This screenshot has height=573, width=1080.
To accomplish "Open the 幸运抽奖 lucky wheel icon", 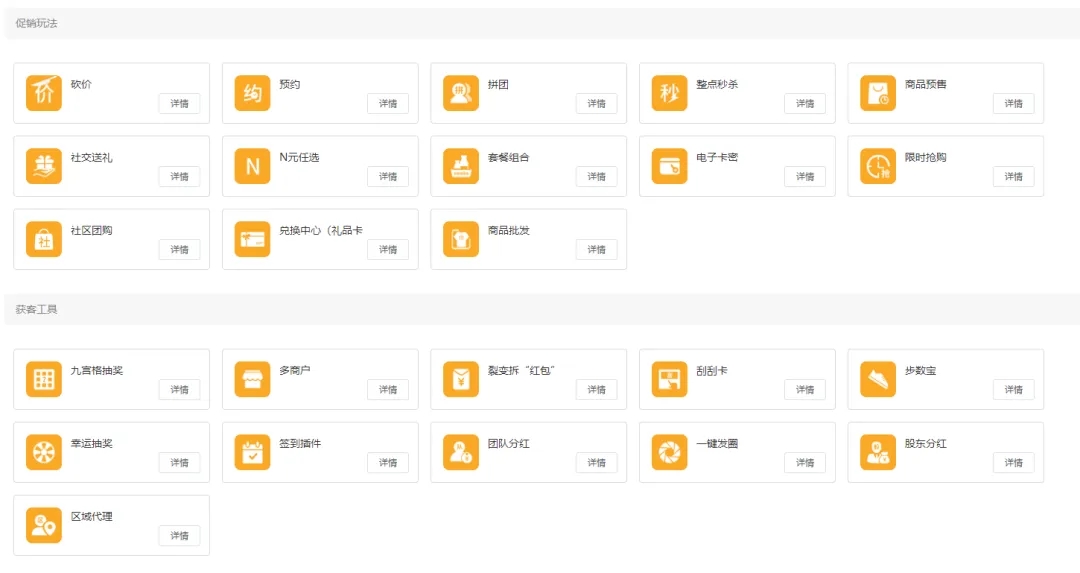I will (44, 452).
